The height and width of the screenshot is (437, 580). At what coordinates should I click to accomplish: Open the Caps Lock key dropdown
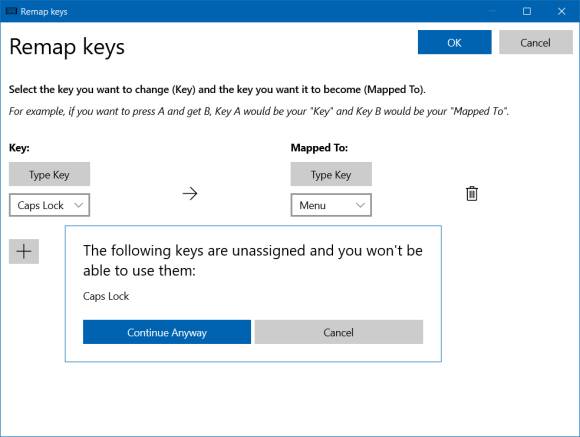(50, 205)
